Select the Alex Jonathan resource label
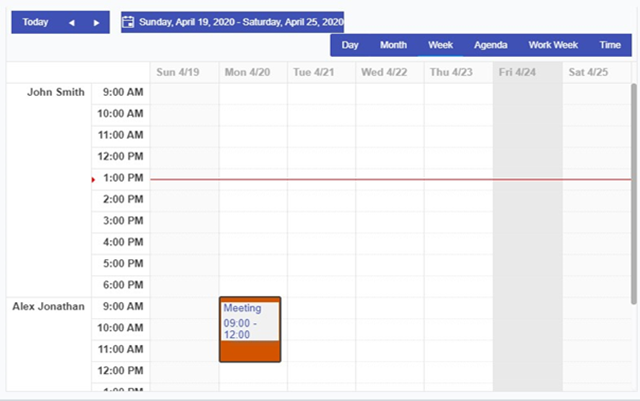This screenshot has width=640, height=401. pyautogui.click(x=49, y=307)
